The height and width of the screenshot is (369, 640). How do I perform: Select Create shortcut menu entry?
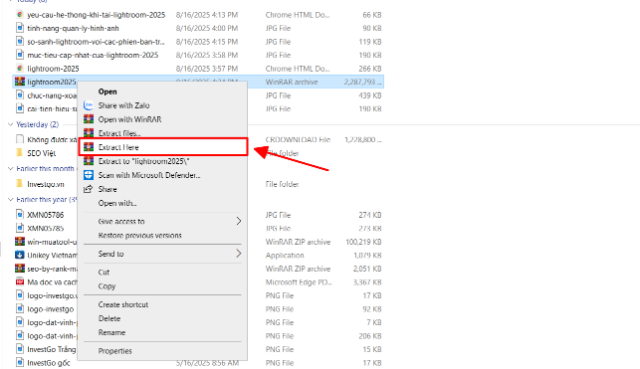pyautogui.click(x=123, y=304)
